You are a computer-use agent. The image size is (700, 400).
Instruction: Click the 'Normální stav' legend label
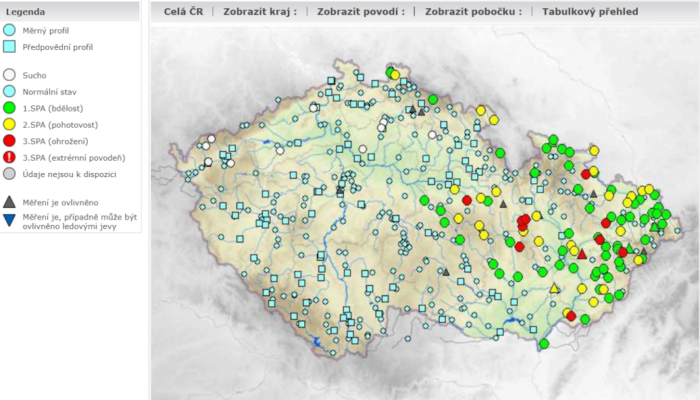click(50, 92)
